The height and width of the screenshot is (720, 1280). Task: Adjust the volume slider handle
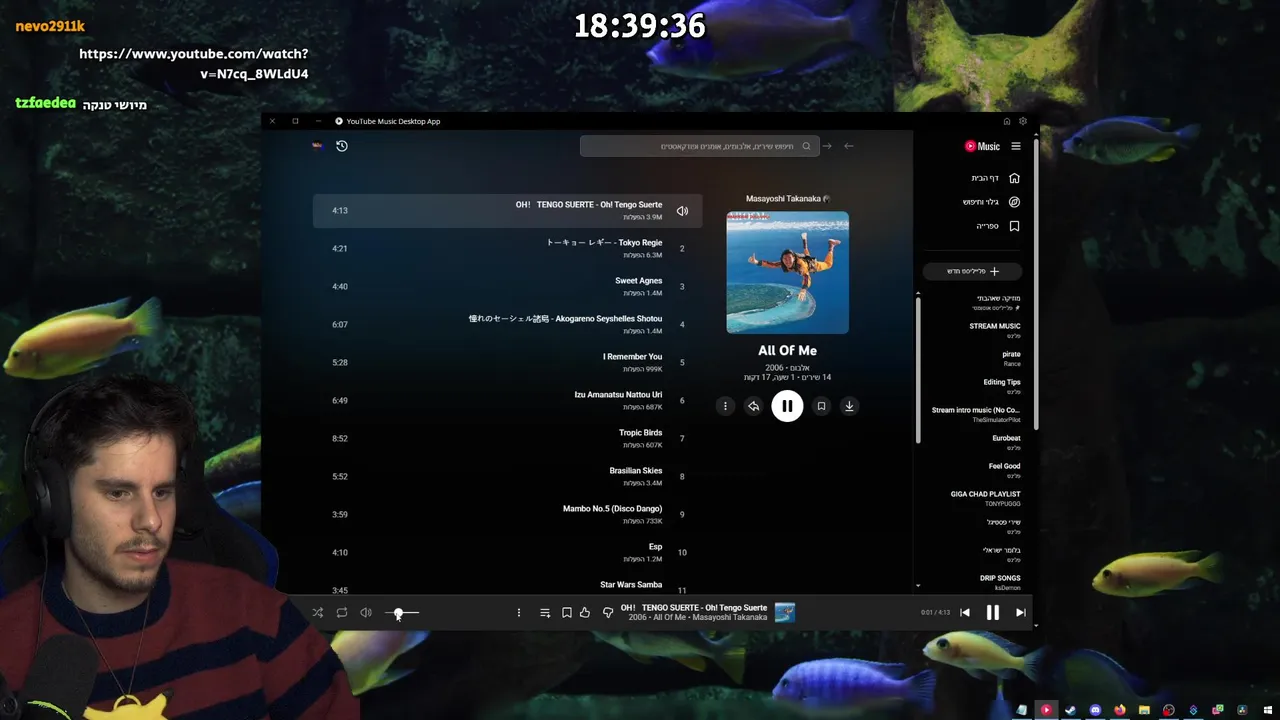point(398,613)
